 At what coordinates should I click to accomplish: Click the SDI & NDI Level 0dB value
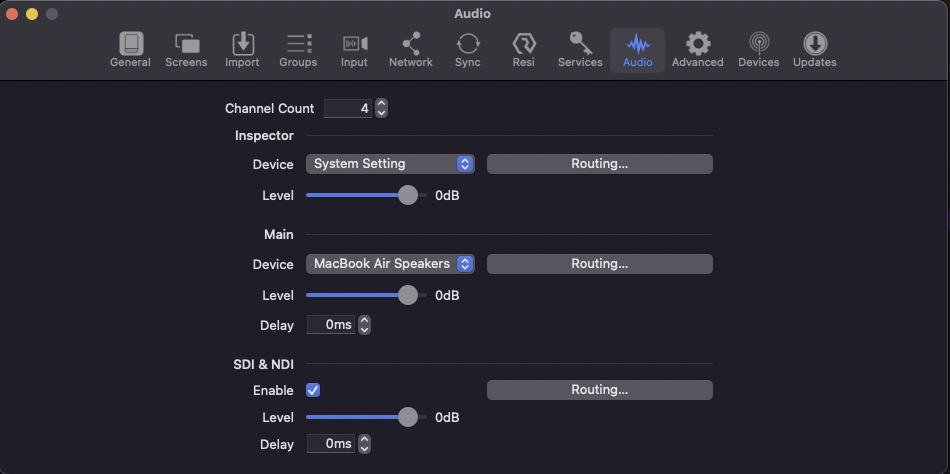[447, 417]
